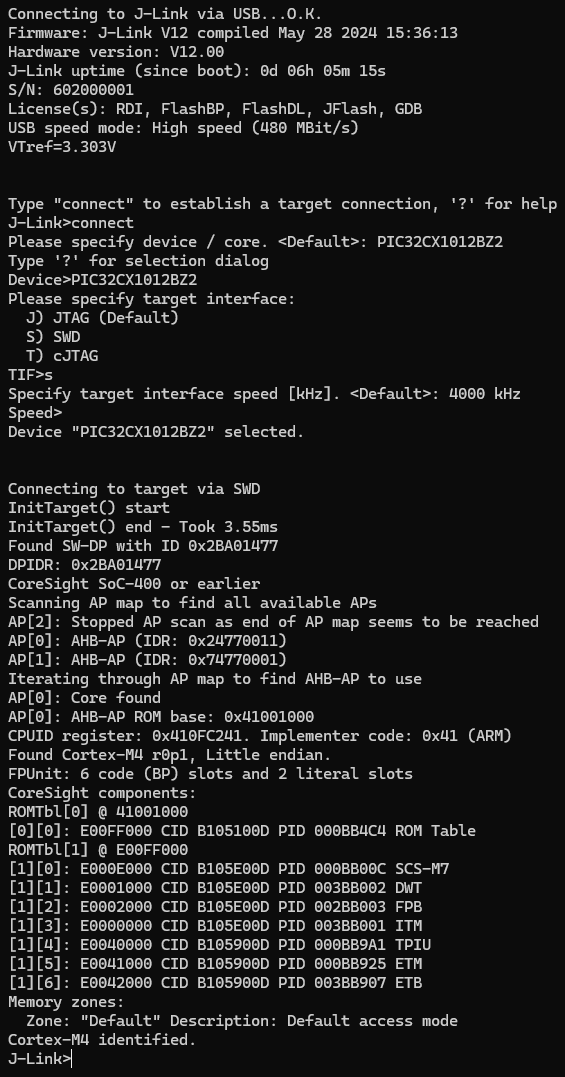Click the CPUID register 0x410FC241 line

coord(260,736)
